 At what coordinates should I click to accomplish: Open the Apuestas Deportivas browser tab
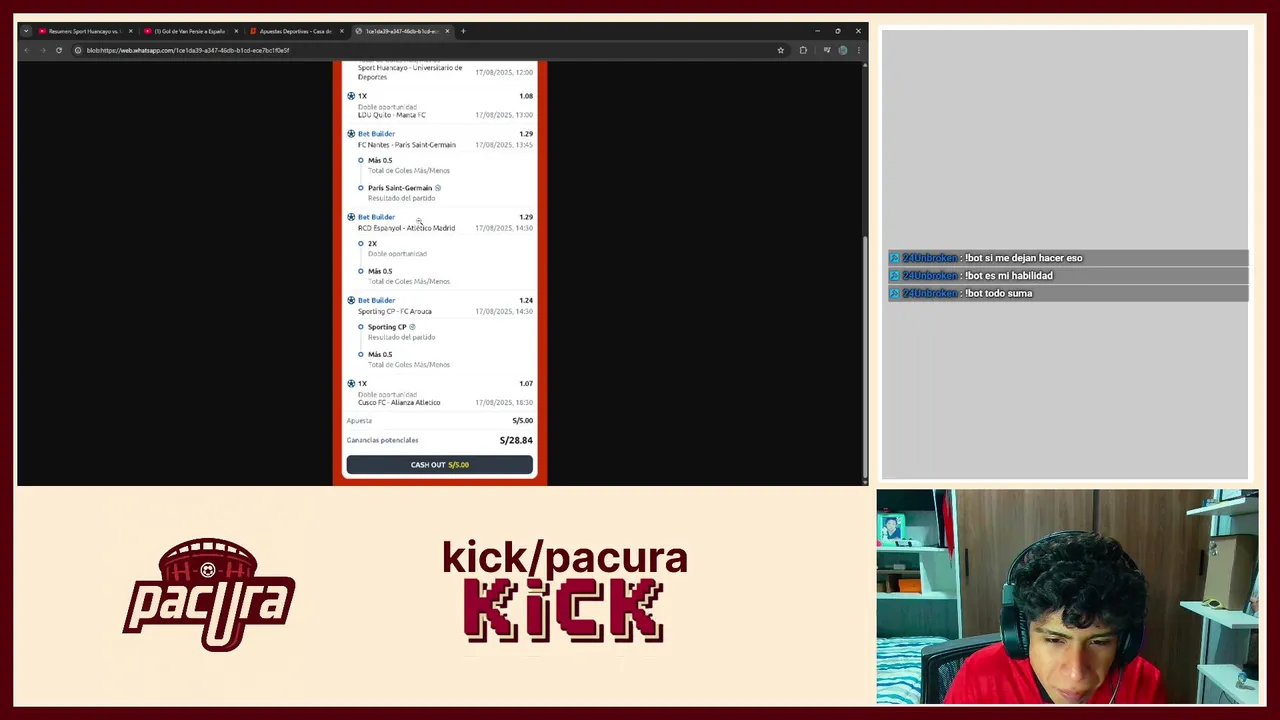click(295, 31)
